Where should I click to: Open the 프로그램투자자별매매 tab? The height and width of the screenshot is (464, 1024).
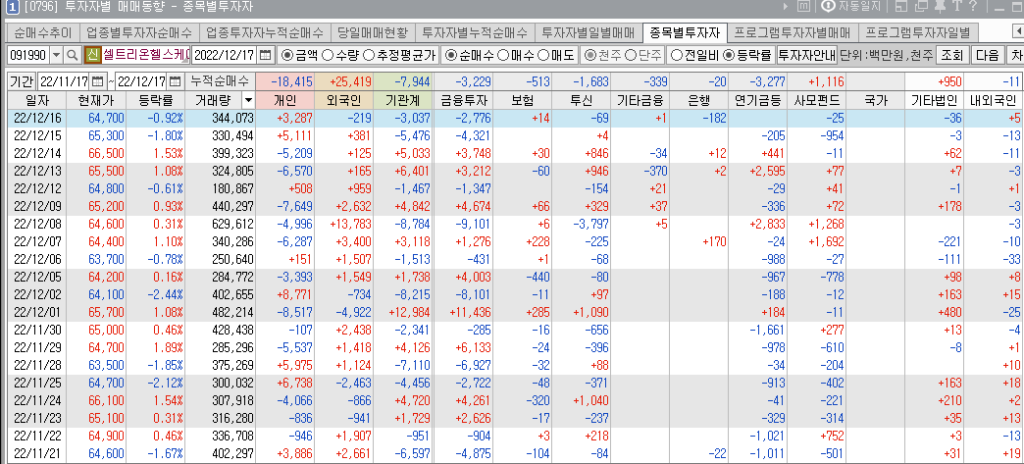click(x=791, y=32)
